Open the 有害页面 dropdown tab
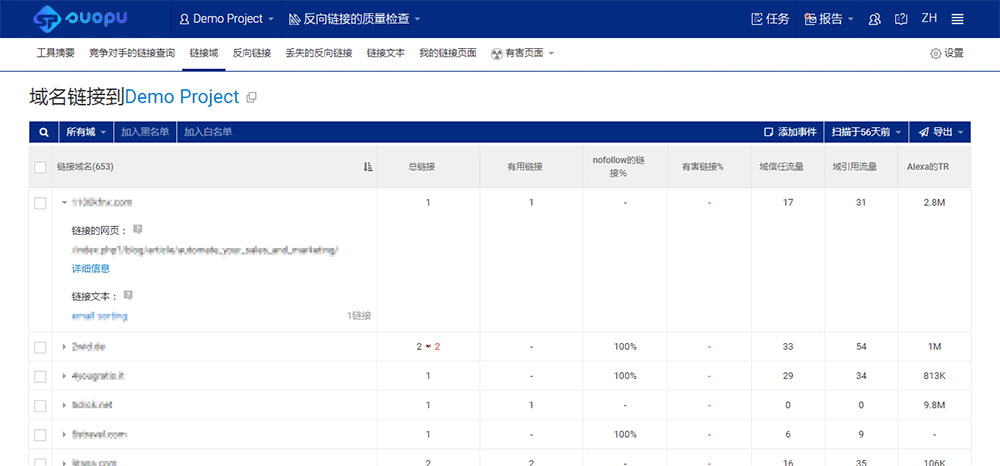The image size is (1000, 466). click(x=522, y=54)
